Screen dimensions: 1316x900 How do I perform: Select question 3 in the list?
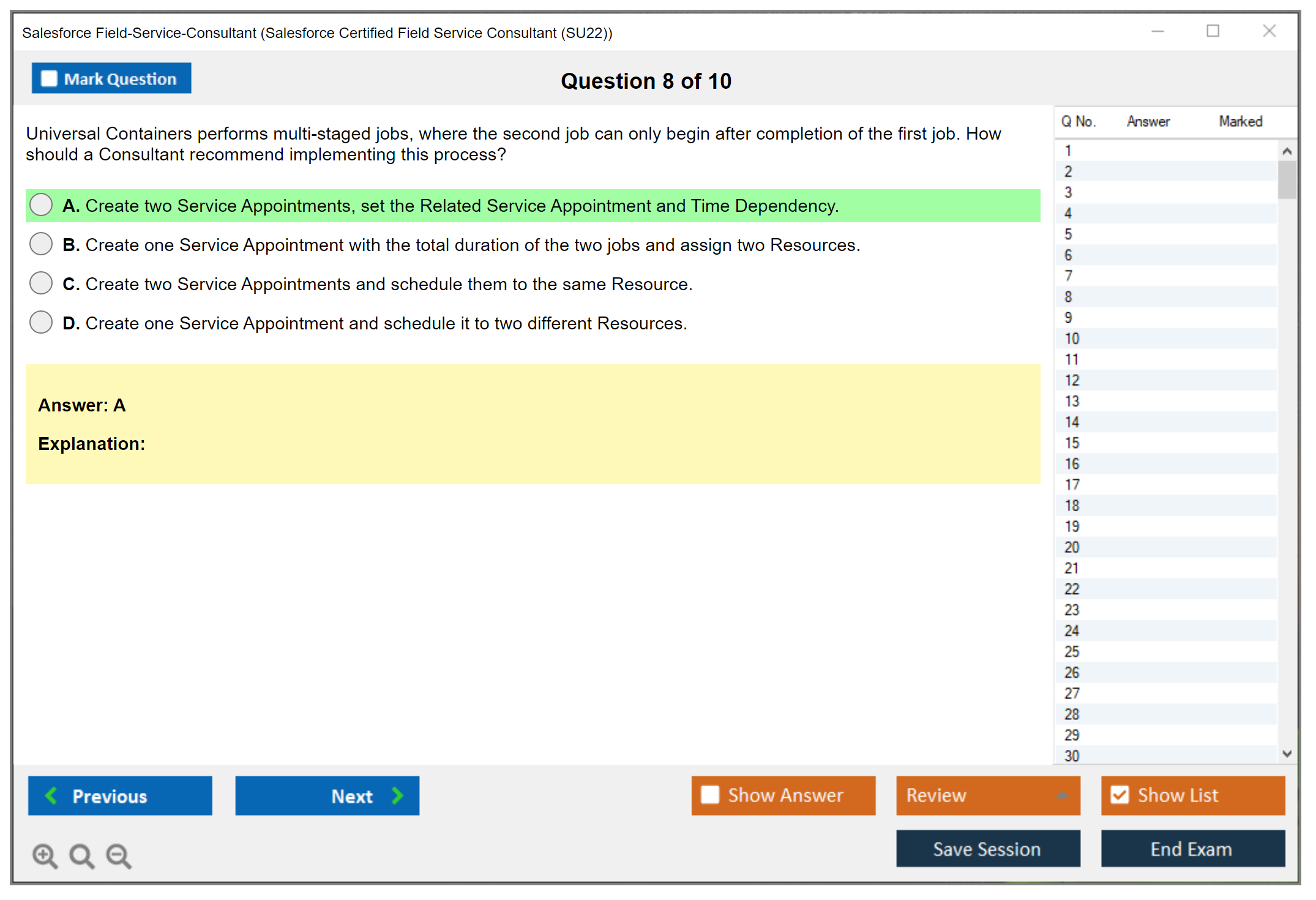click(x=1068, y=192)
